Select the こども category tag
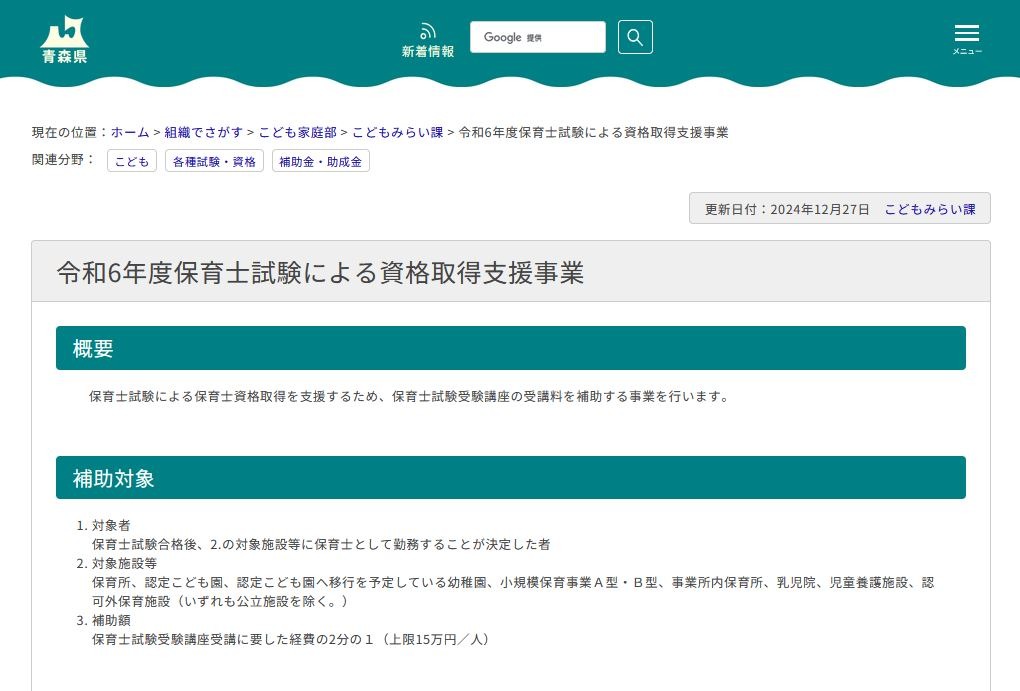This screenshot has height=691, width=1020. pos(131,160)
